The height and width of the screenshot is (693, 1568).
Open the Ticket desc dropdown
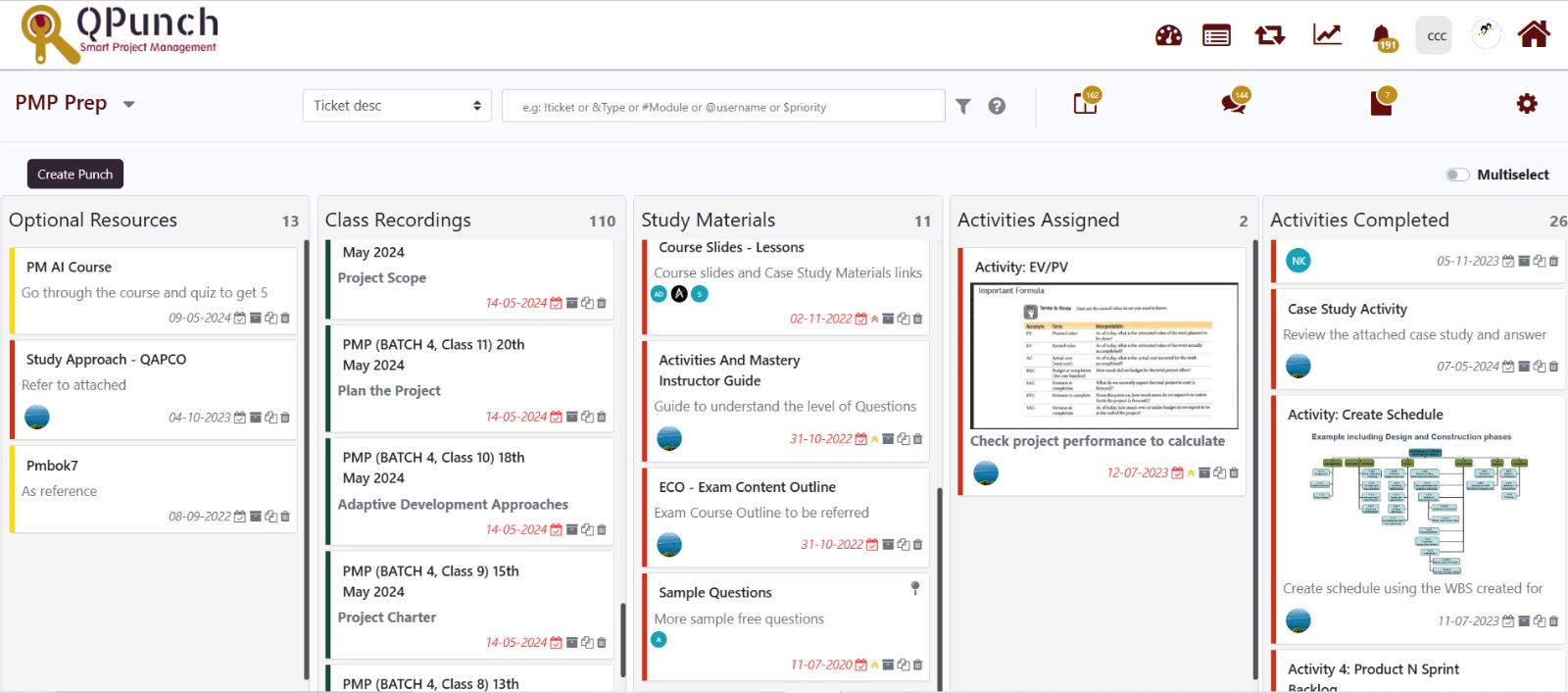396,106
